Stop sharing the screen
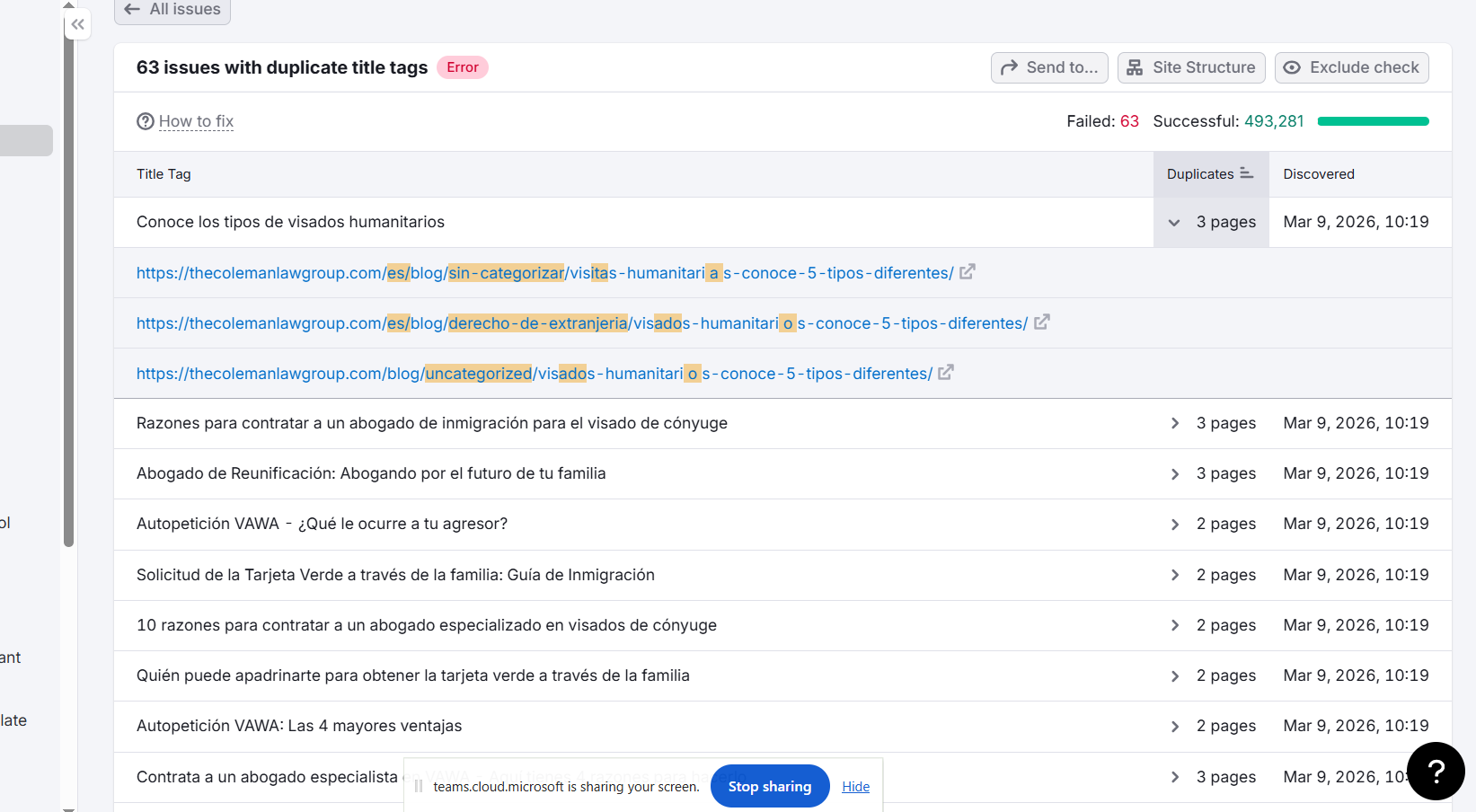 tap(769, 786)
